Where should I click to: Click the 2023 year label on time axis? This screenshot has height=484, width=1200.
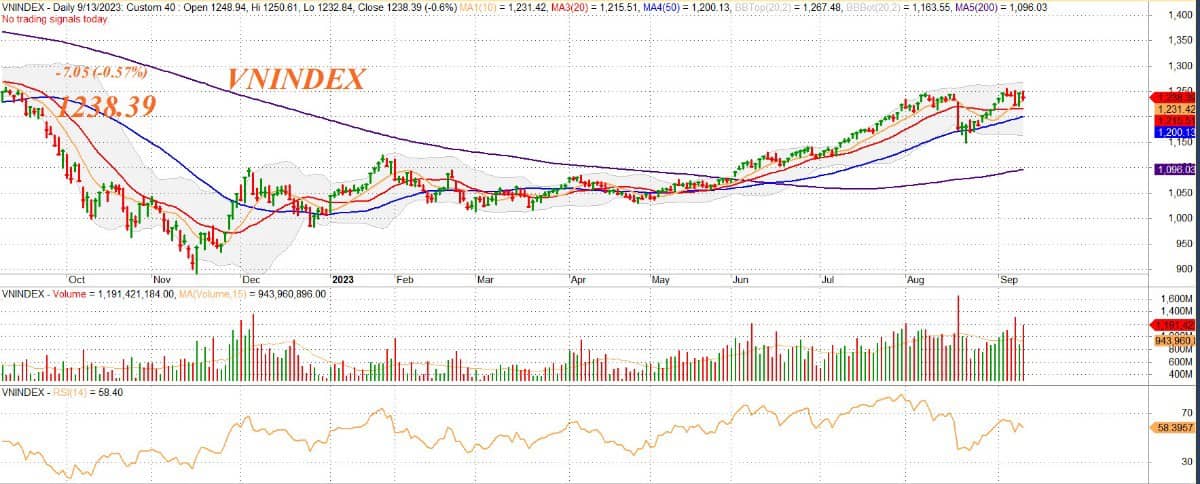pyautogui.click(x=343, y=281)
